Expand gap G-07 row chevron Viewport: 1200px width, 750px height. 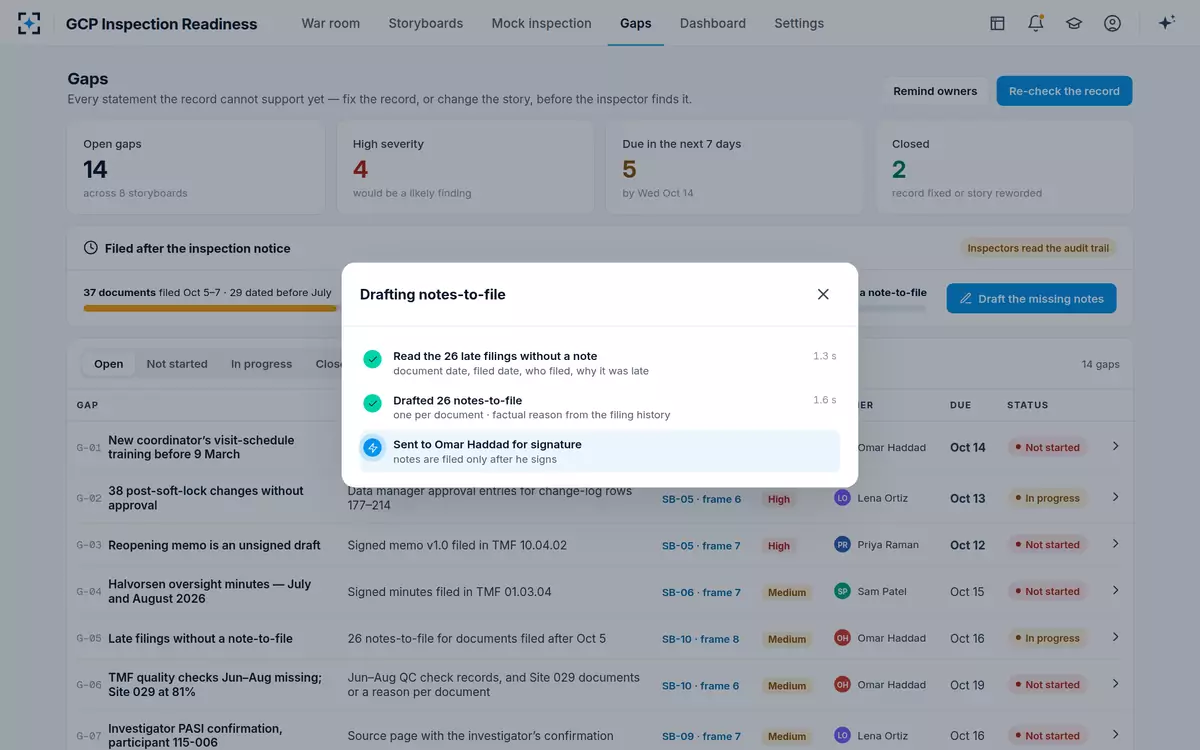coord(1116,735)
